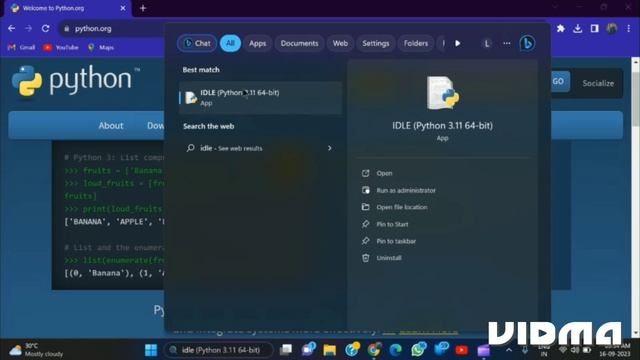Open the Chrome extensions puzzle icon
640x360 pixels.
click(561, 28)
